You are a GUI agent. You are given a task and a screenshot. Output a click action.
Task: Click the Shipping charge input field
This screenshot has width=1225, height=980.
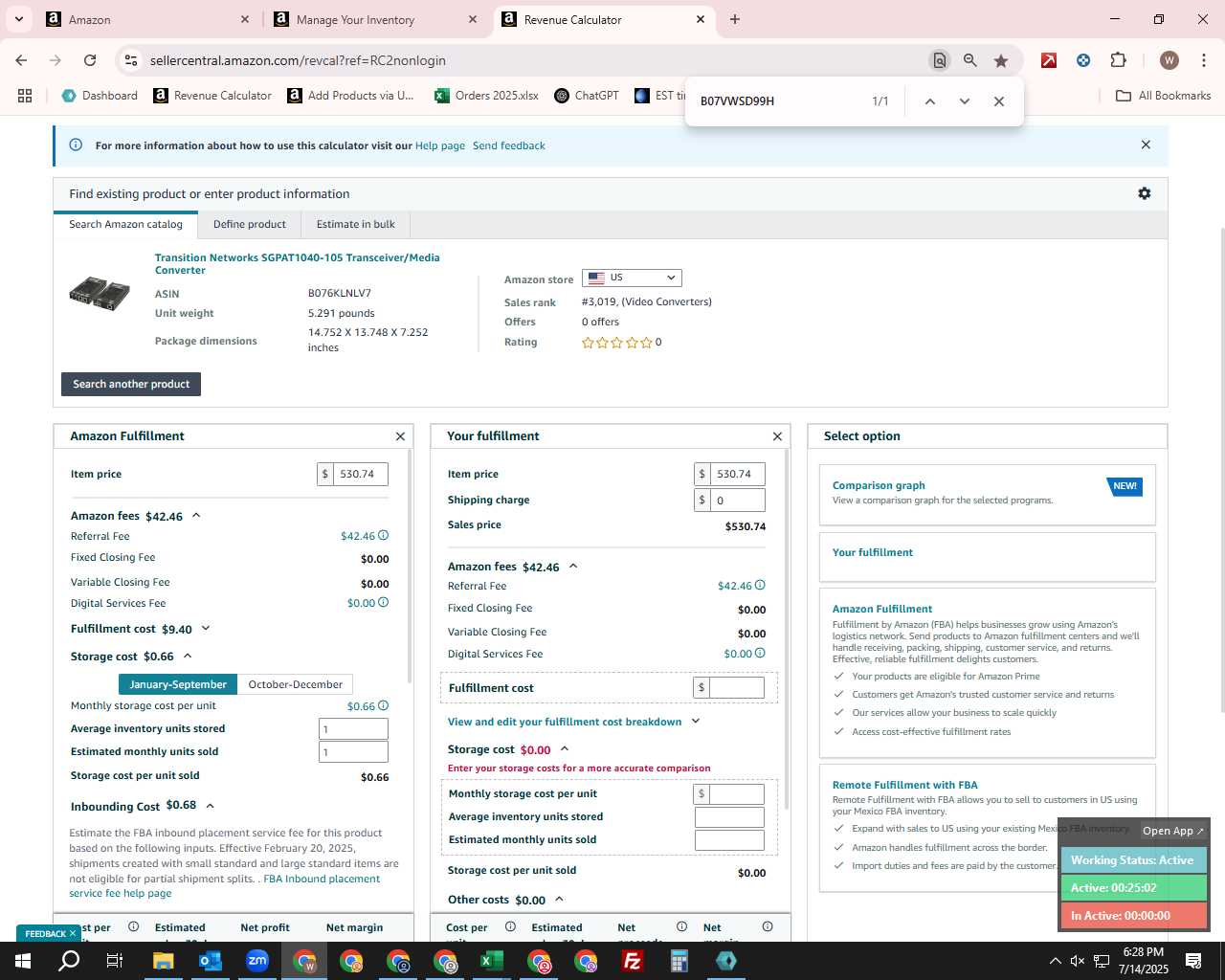(737, 500)
